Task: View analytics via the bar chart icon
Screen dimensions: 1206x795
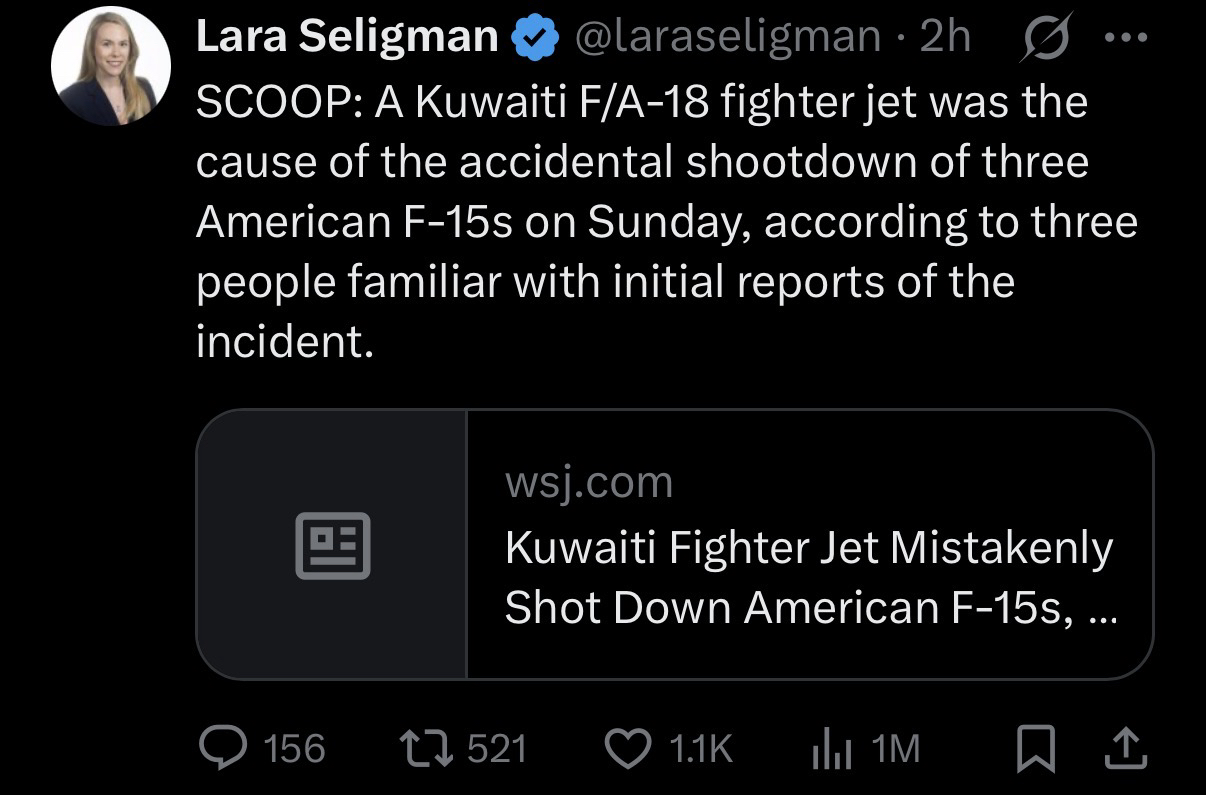Action: tap(831, 749)
